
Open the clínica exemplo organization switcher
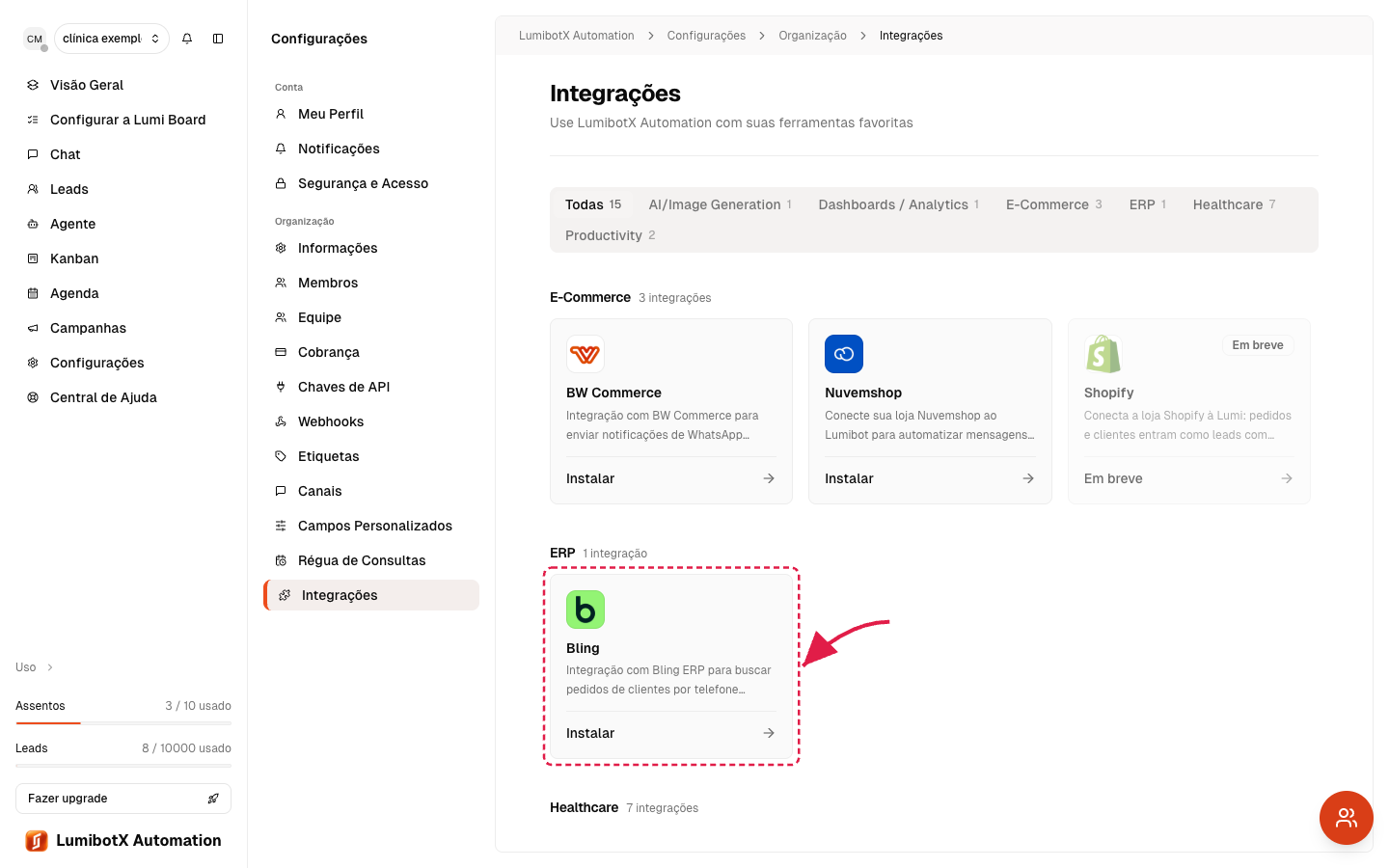(112, 39)
